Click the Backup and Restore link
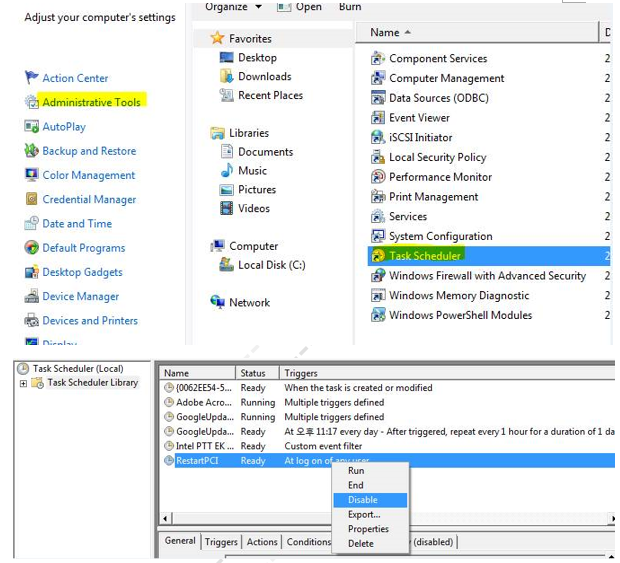Screen dimensions: 620x563 point(89,151)
